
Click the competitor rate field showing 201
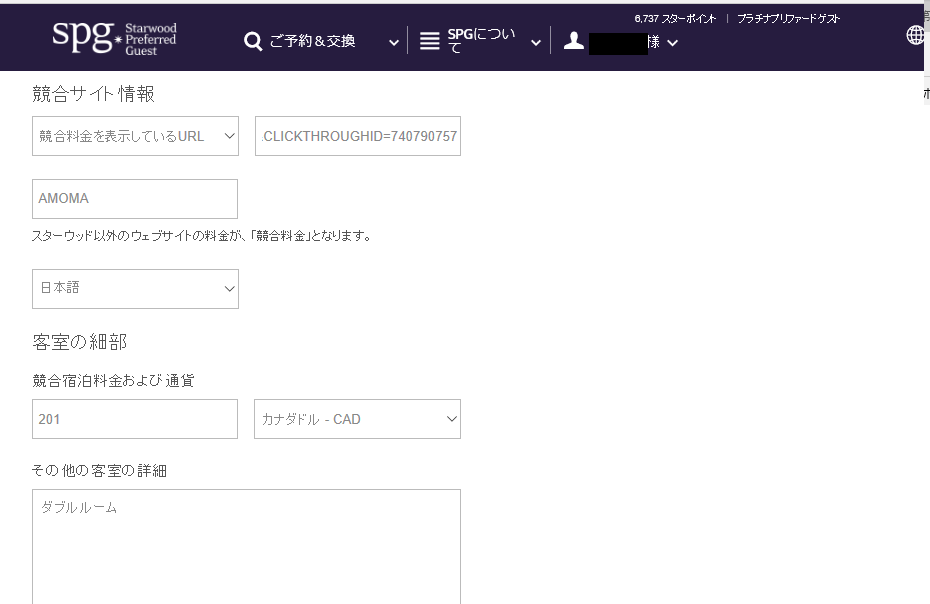(135, 419)
